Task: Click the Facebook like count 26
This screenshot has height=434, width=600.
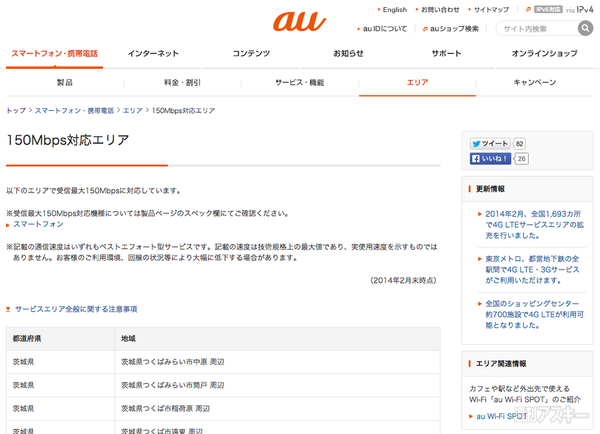Action: click(521, 158)
